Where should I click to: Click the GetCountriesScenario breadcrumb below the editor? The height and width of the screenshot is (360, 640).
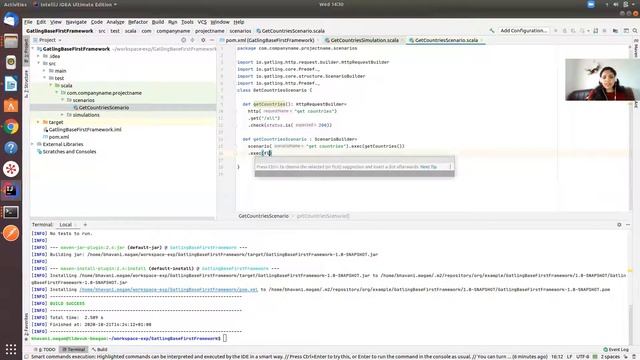(263, 216)
